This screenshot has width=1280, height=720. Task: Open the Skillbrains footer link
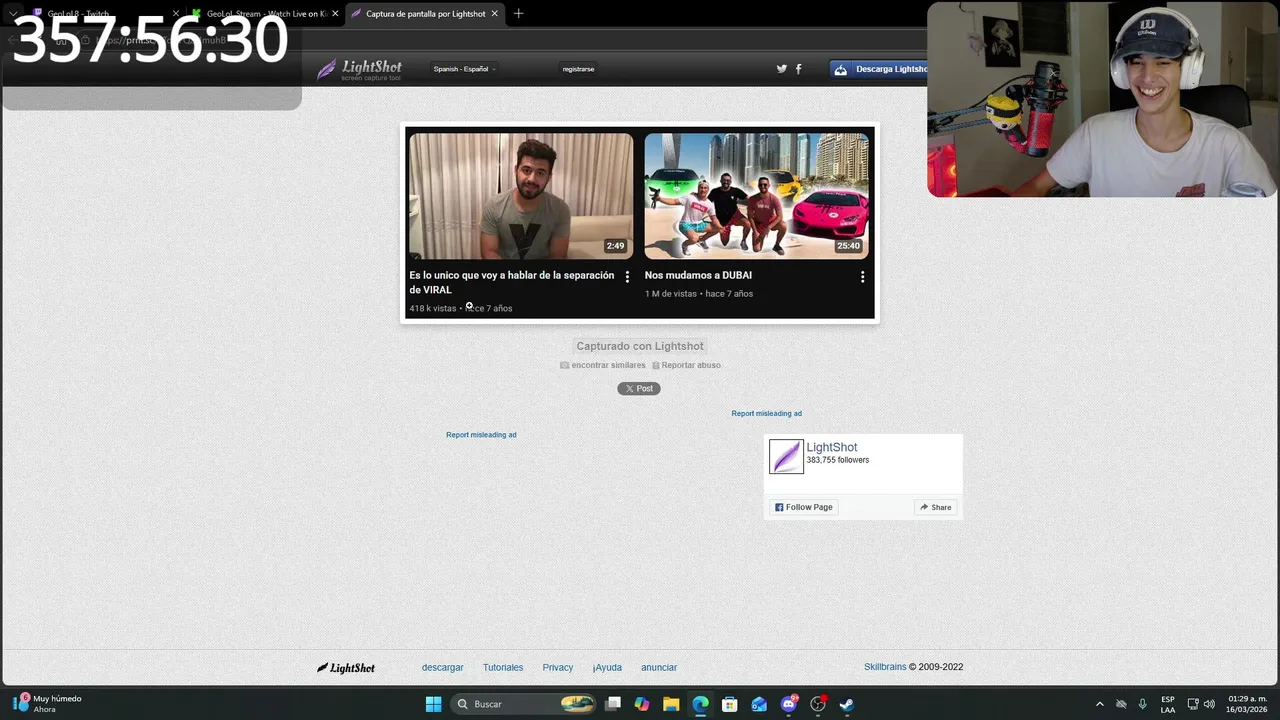click(885, 667)
